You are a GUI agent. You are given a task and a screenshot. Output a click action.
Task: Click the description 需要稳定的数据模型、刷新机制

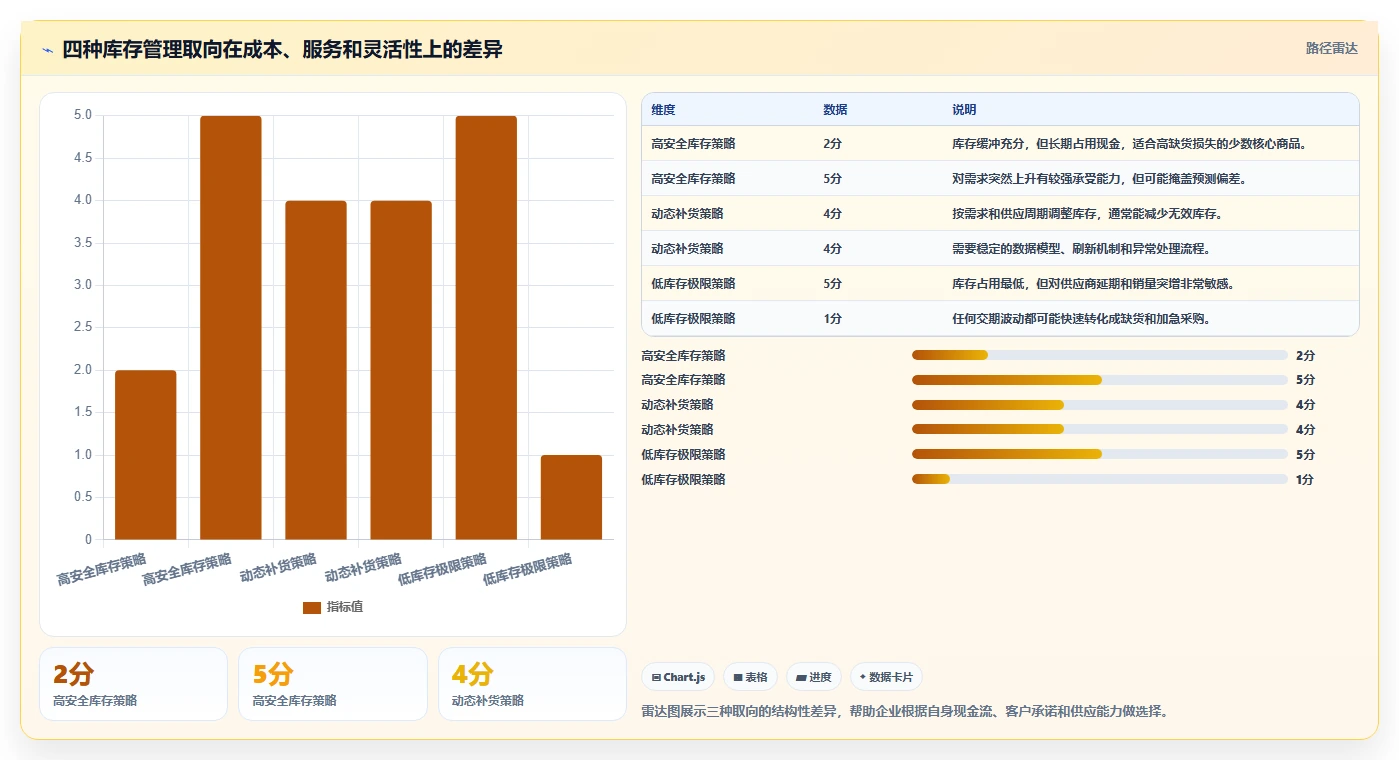(1081, 249)
